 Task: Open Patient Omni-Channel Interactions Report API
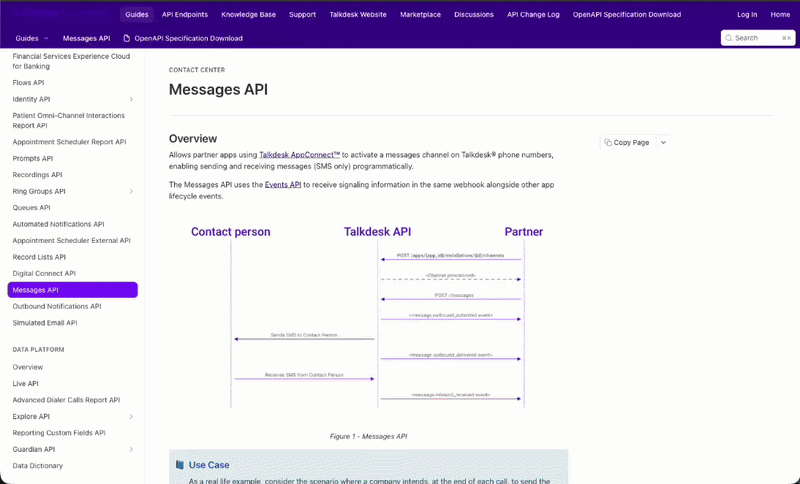click(69, 120)
